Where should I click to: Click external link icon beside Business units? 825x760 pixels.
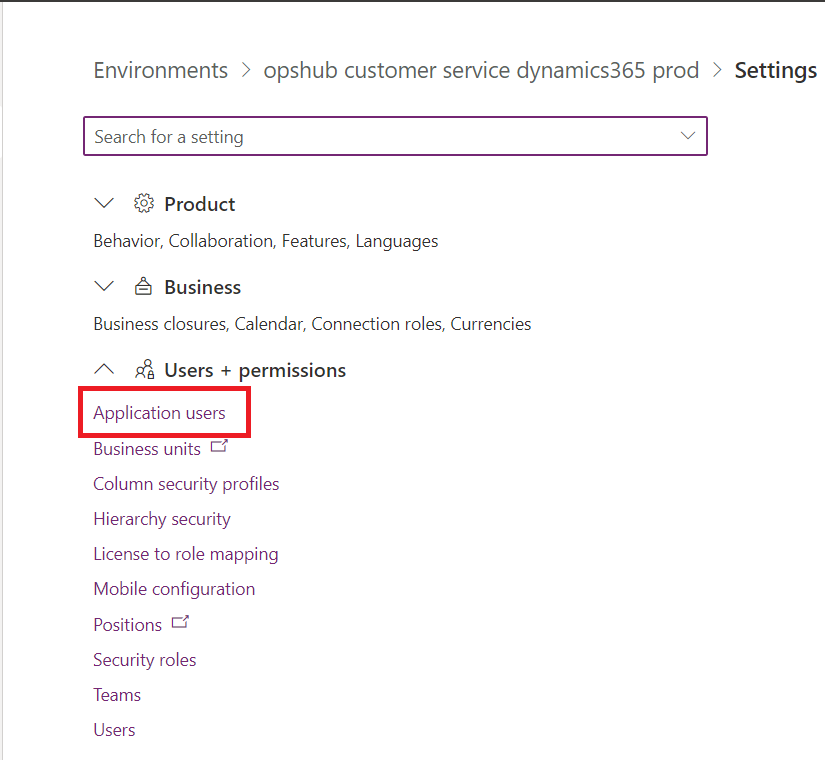(219, 448)
